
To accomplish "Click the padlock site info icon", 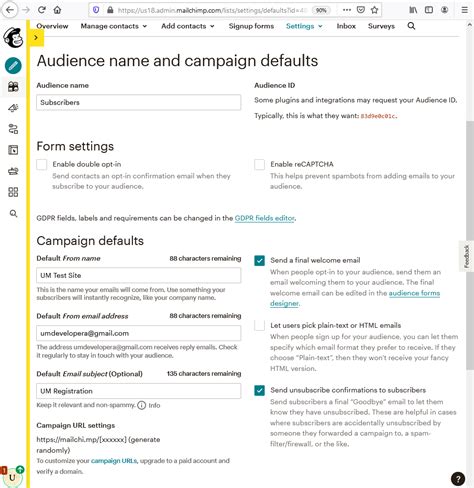I will [x=110, y=10].
